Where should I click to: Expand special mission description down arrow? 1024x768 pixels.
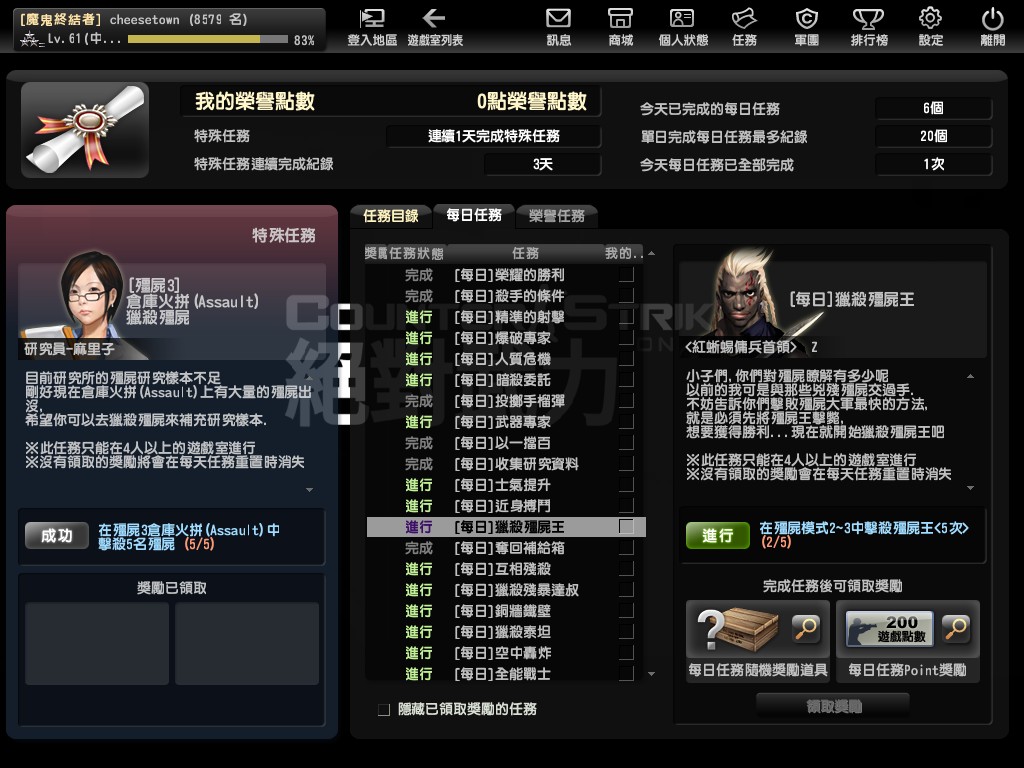[x=310, y=489]
